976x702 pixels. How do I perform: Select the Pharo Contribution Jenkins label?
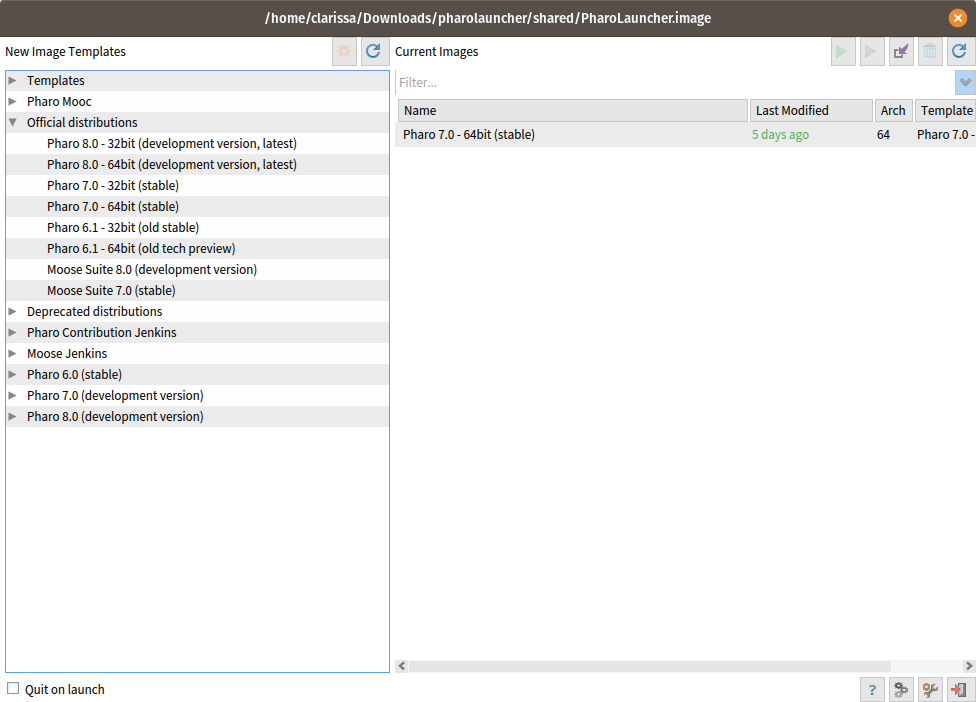point(101,332)
